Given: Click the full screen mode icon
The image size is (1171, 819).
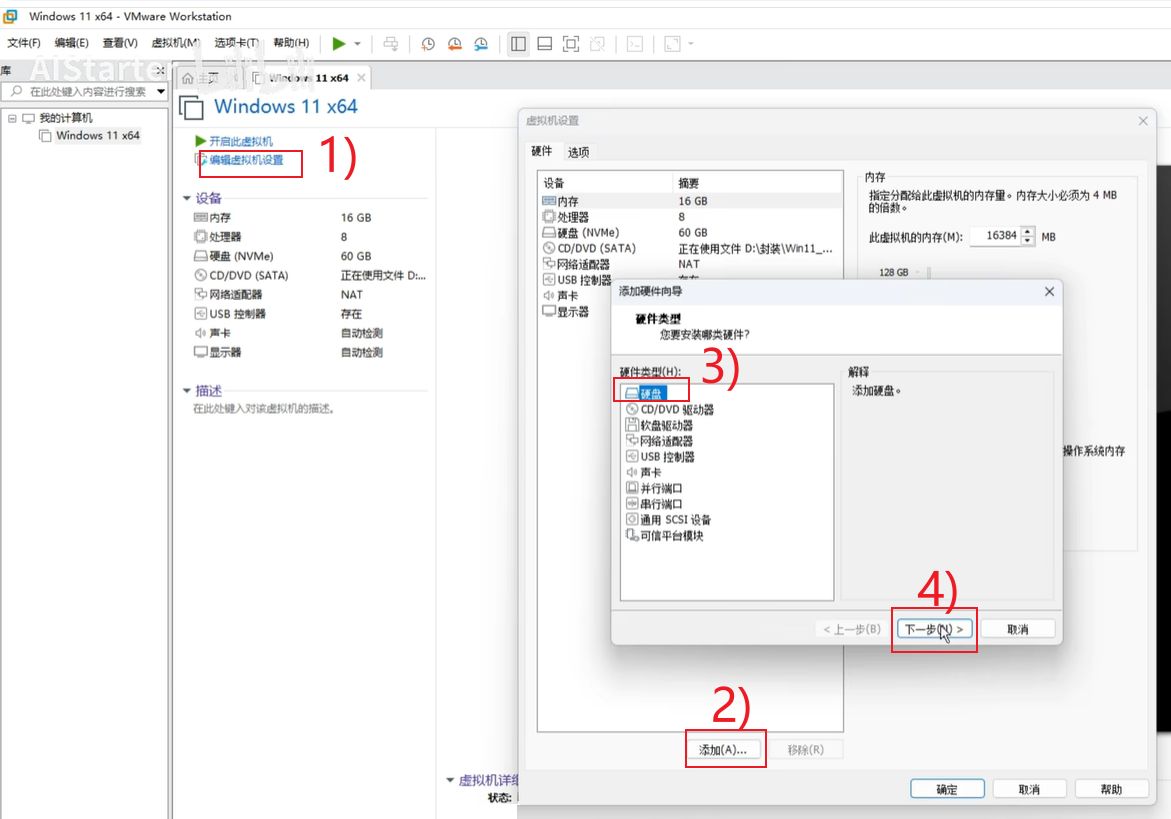Looking at the screenshot, I should click(x=571, y=44).
